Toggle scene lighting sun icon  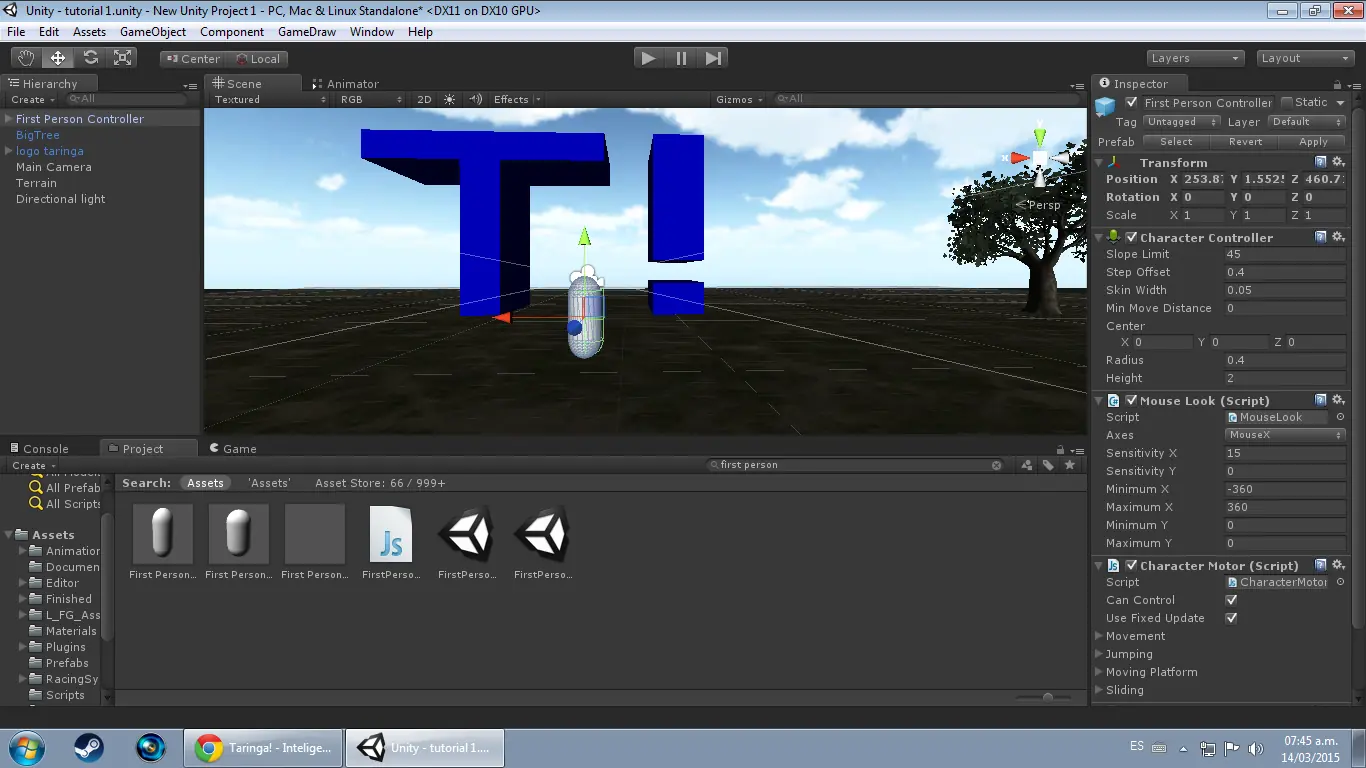tap(449, 99)
